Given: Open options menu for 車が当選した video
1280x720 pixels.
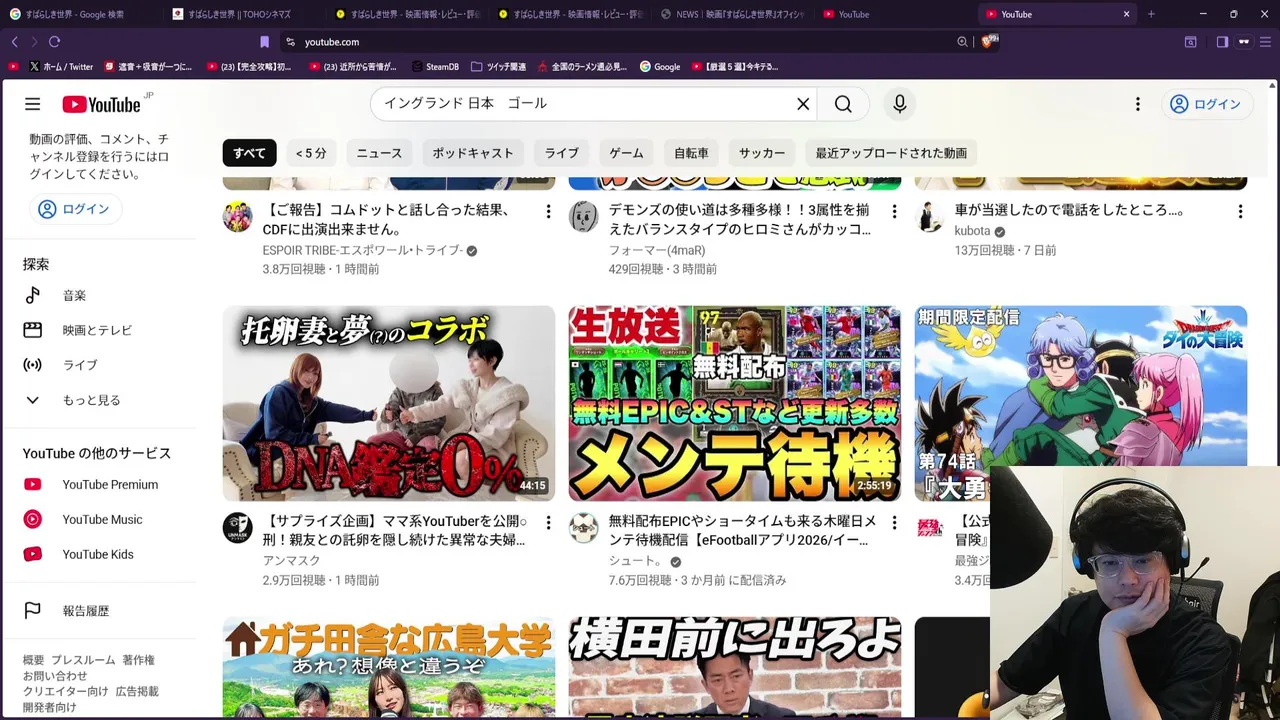Looking at the screenshot, I should coord(1240,211).
